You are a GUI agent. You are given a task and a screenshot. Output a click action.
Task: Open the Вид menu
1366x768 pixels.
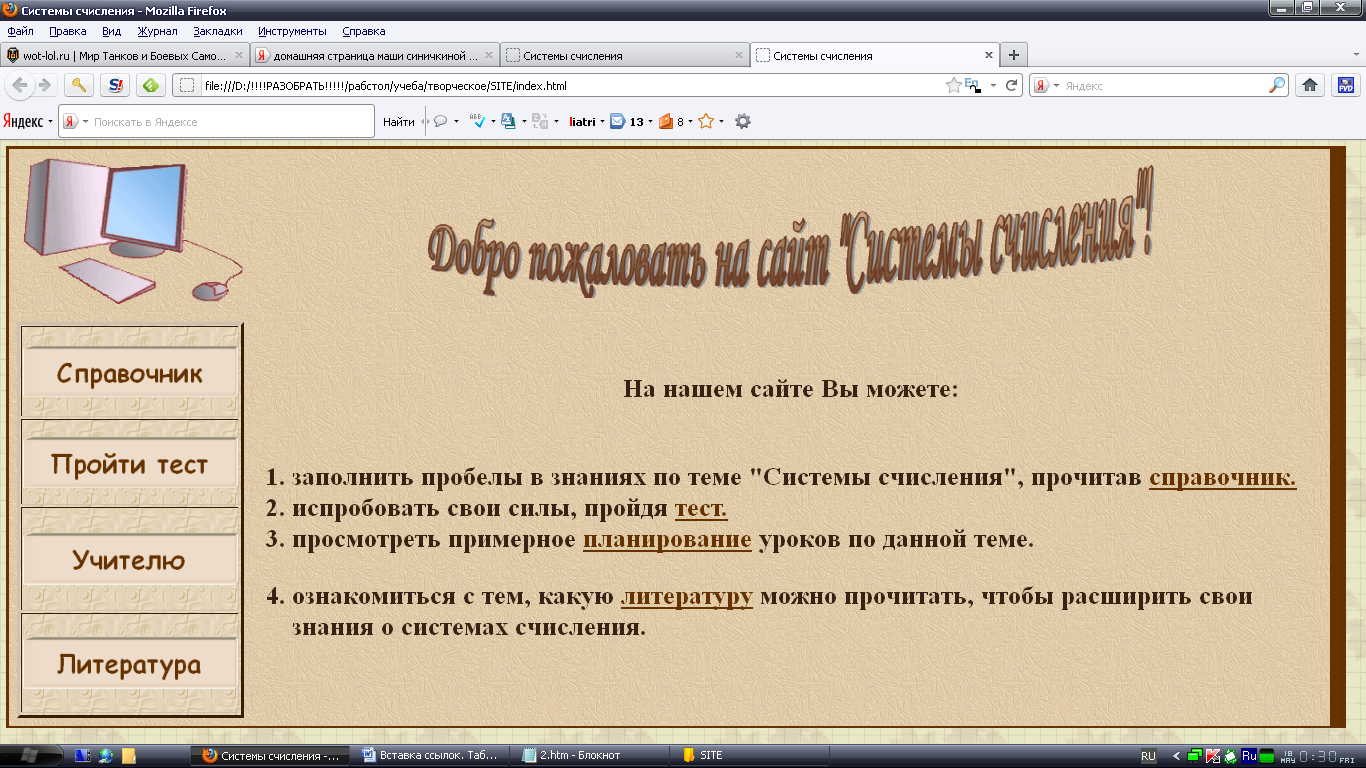[112, 31]
